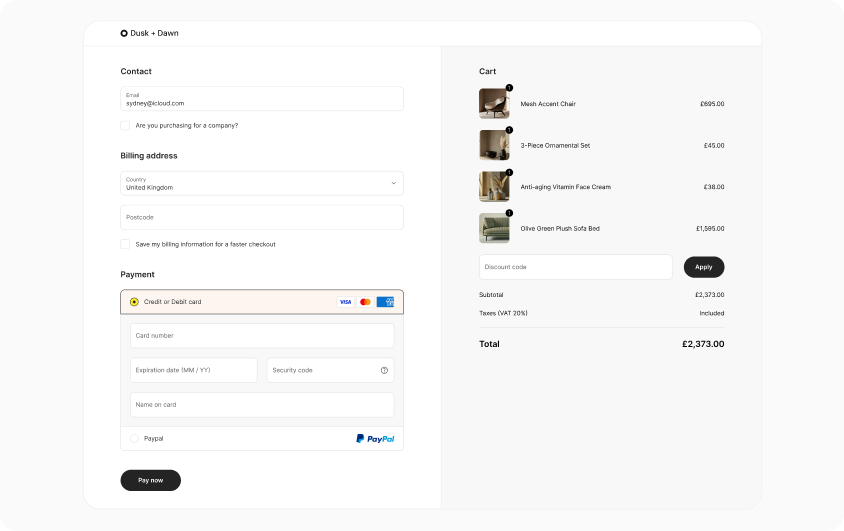Click the Total label

pos(489,344)
